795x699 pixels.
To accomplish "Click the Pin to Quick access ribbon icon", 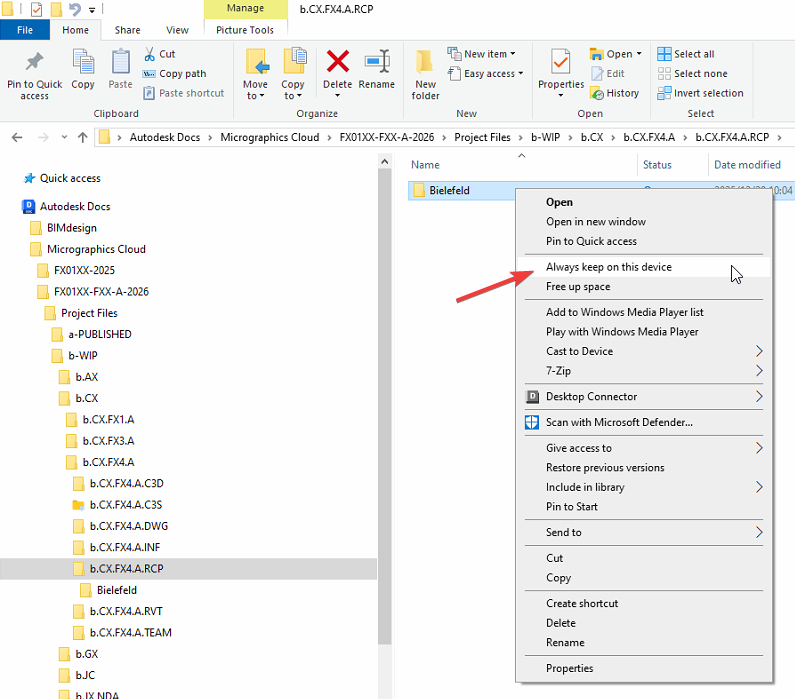I will pyautogui.click(x=34, y=62).
